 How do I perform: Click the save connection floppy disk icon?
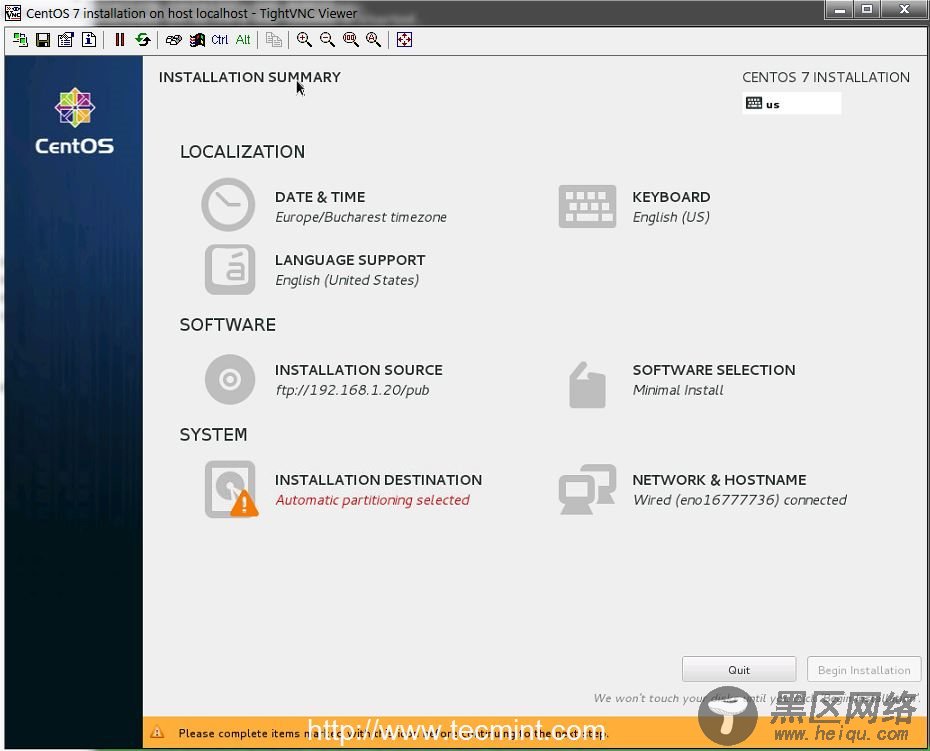tap(43, 40)
